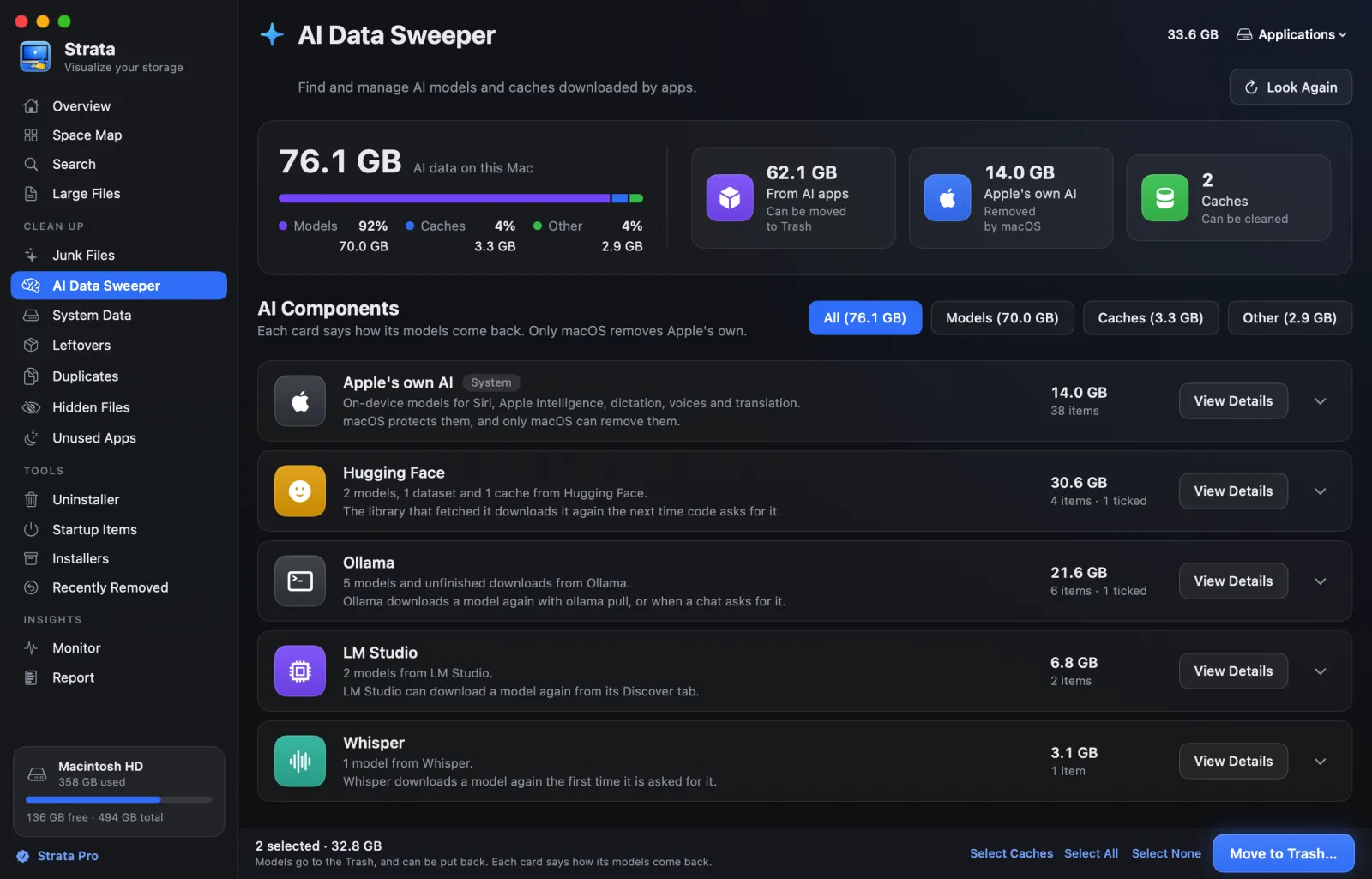
Task: Open the Overview home icon
Action: (x=31, y=106)
